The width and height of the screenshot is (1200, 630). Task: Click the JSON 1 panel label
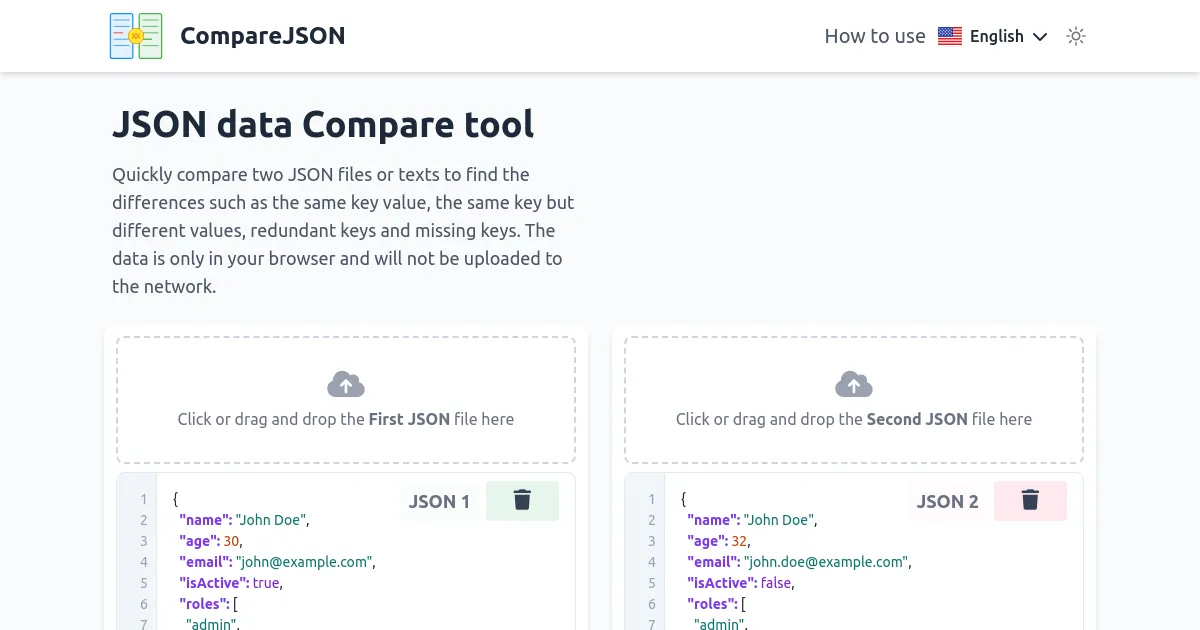point(439,501)
